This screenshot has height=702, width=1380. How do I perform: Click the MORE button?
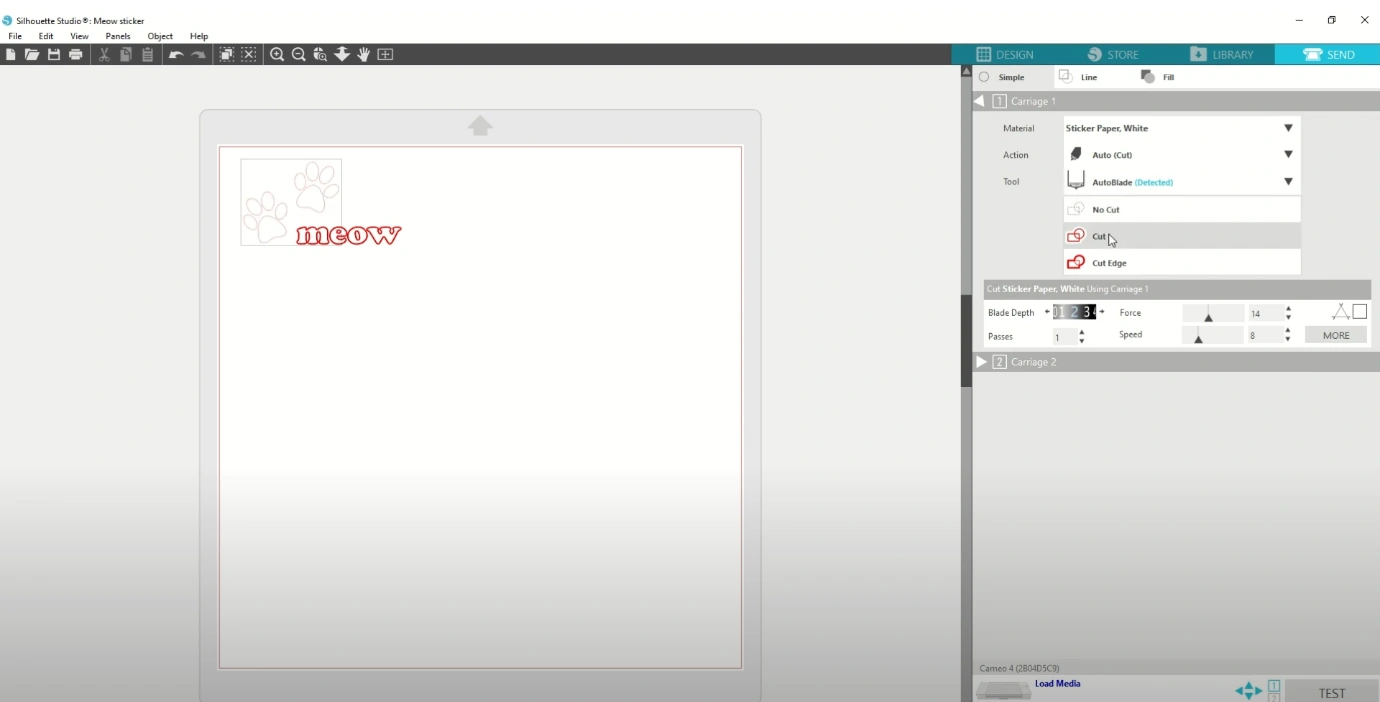pos(1335,334)
